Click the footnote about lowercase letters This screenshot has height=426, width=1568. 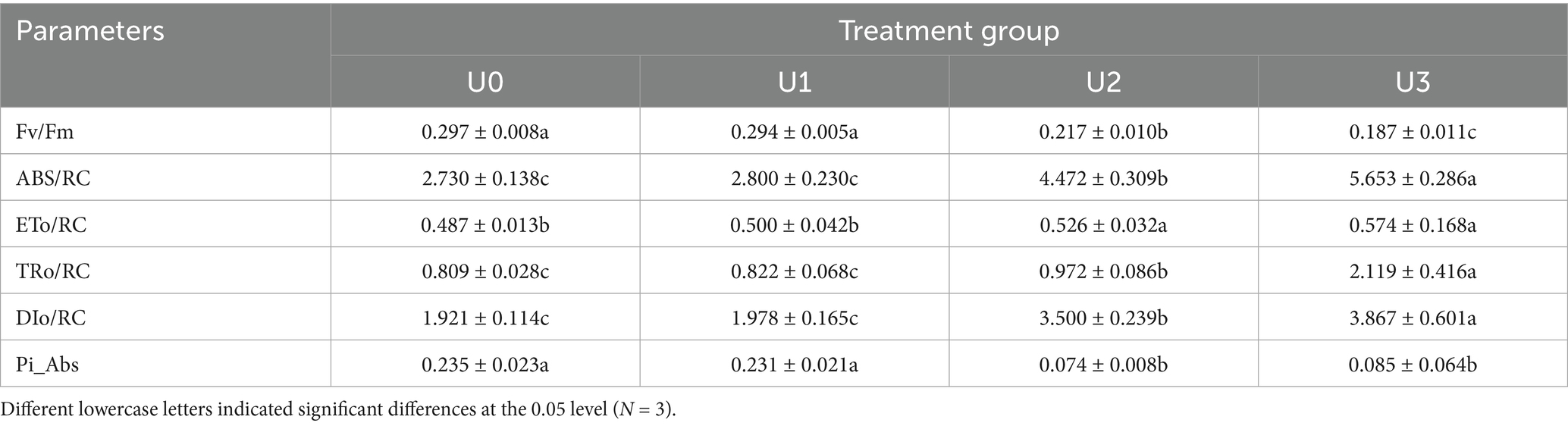[338, 409]
